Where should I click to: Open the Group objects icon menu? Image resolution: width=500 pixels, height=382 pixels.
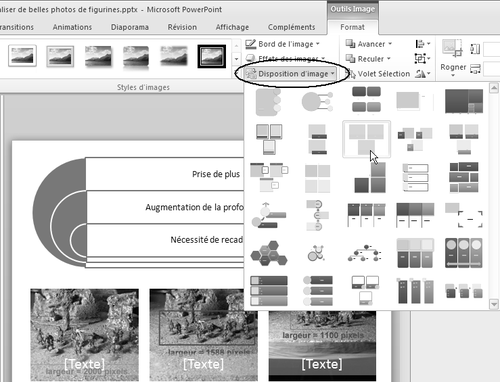(423, 59)
